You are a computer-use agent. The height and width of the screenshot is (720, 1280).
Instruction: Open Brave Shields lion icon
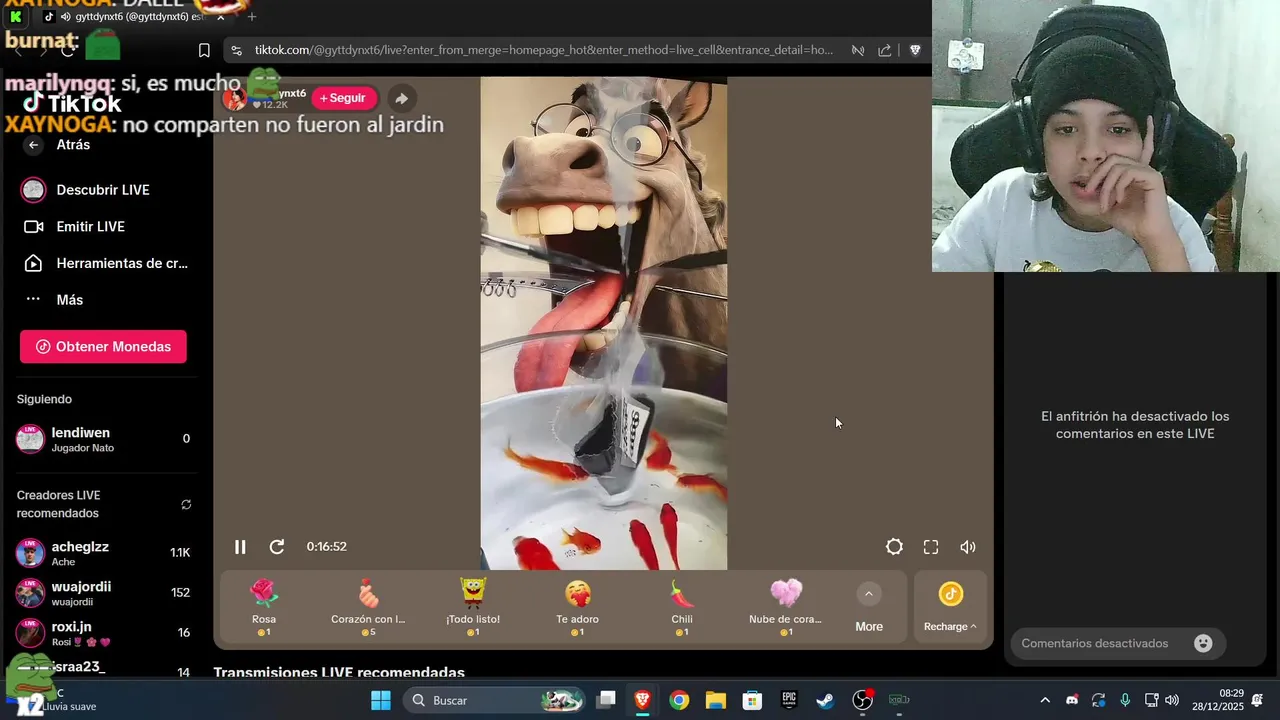pyautogui.click(x=914, y=50)
